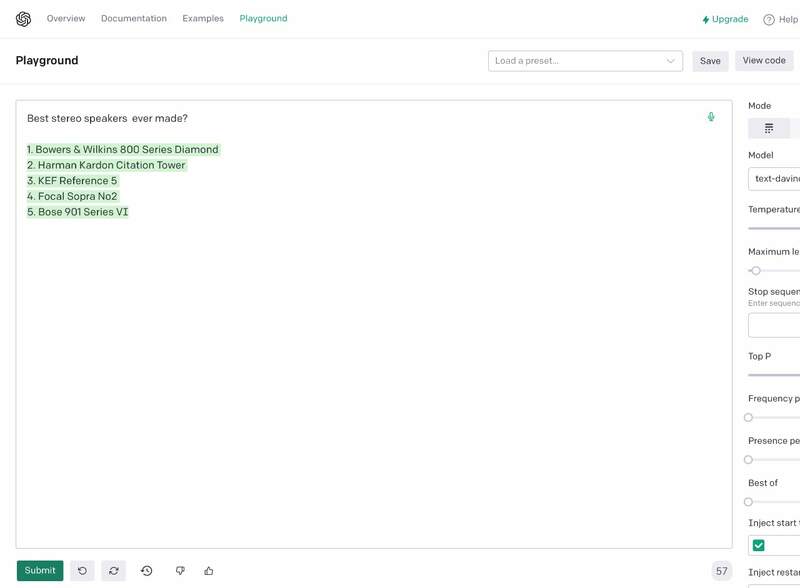Viewport: 800px width, 588px height.
Task: Click the line 'KEF Reference 5'
Action: pyautogui.click(x=77, y=181)
